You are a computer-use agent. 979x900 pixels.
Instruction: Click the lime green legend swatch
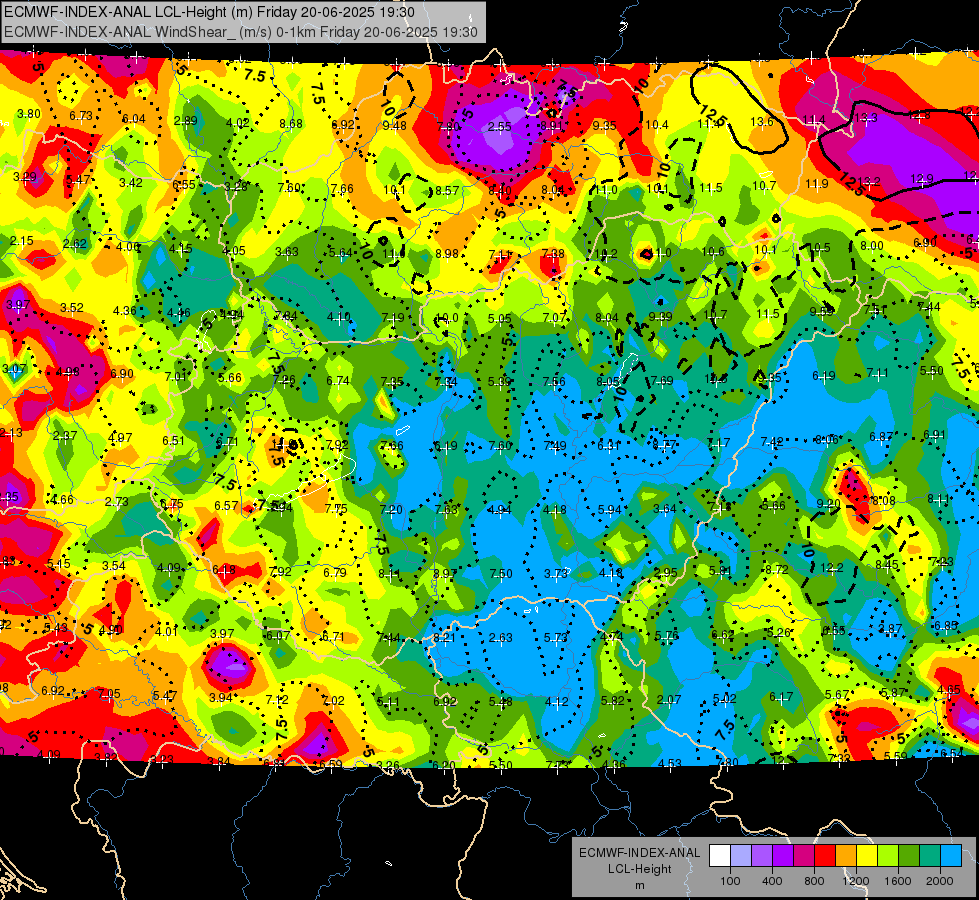pyautogui.click(x=888, y=856)
